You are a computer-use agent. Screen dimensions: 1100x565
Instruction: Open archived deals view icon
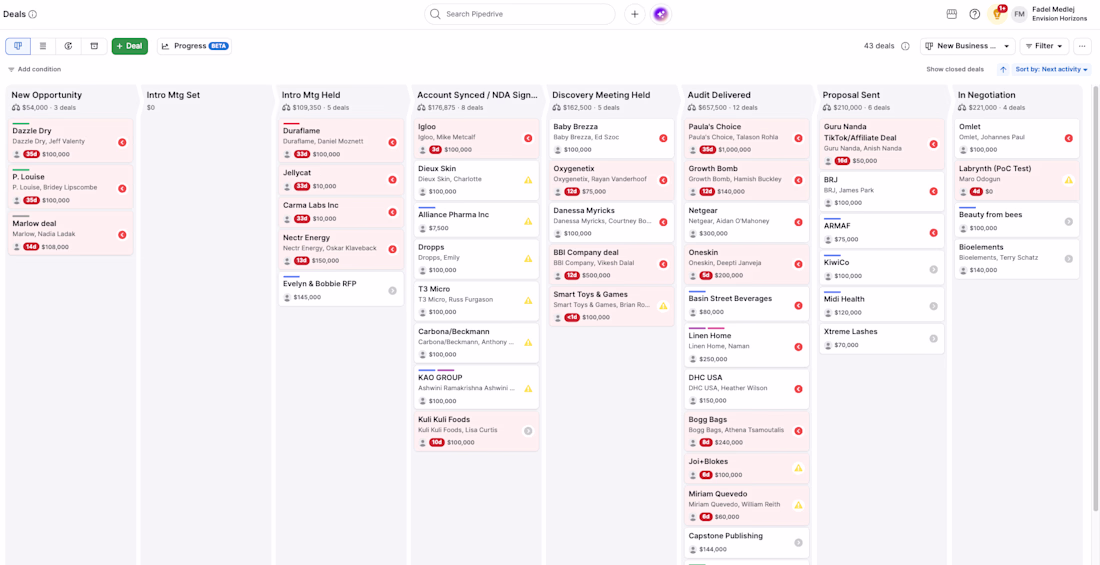coord(94,46)
